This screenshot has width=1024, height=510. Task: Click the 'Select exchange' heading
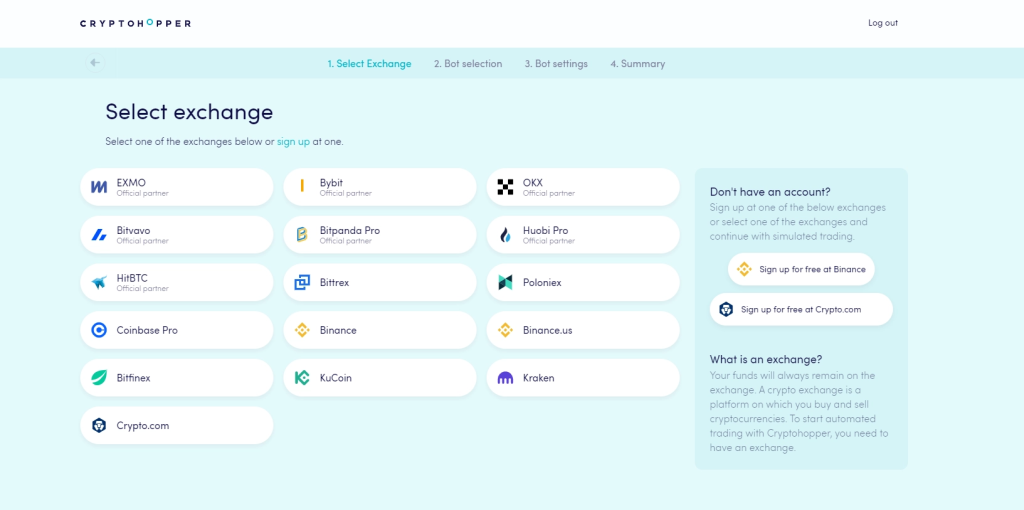pos(189,112)
